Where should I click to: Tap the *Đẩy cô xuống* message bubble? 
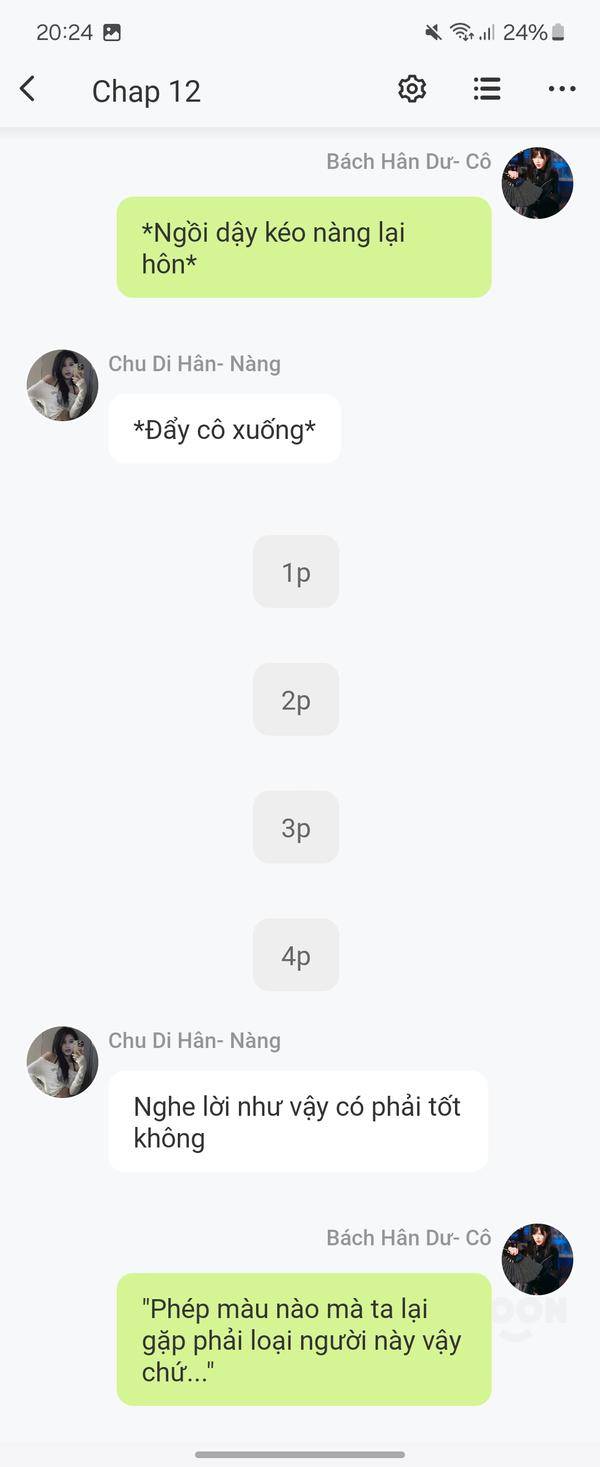point(225,429)
